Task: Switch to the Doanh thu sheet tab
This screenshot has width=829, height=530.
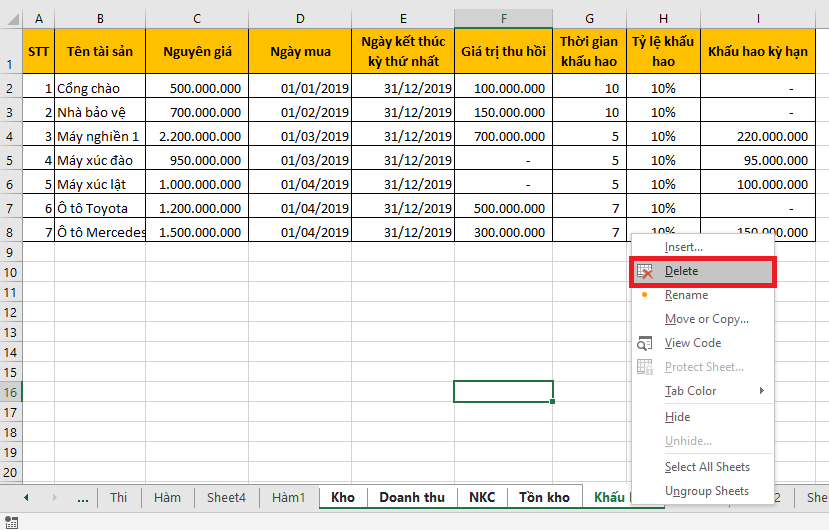Action: point(412,497)
